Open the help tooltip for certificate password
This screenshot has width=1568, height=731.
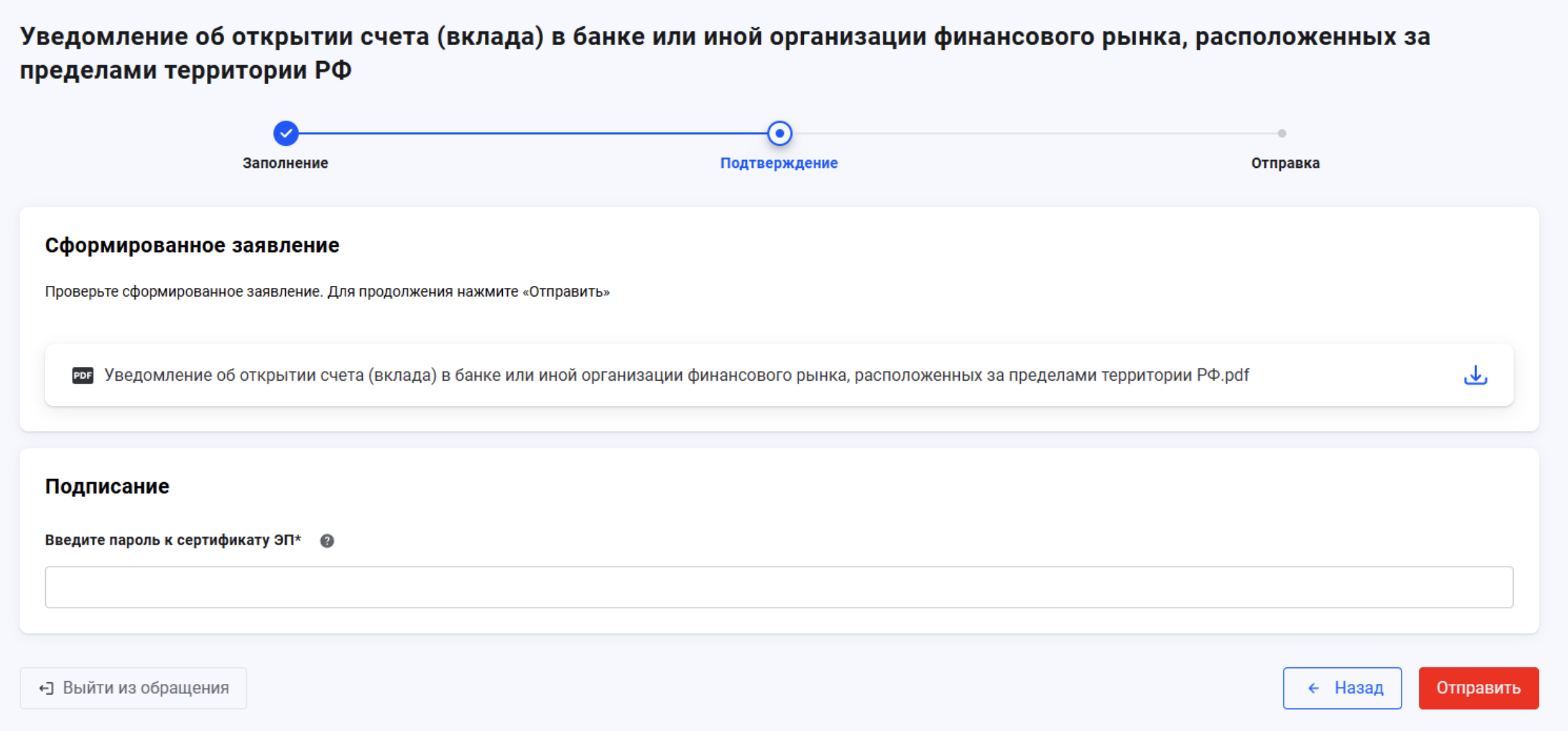[x=327, y=541]
